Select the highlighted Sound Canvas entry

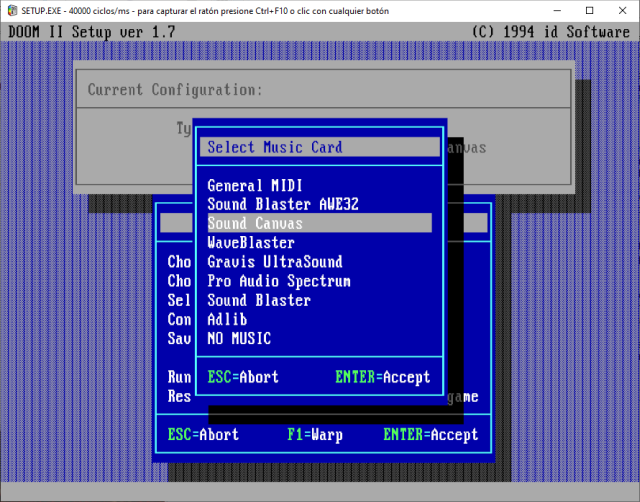pos(320,223)
